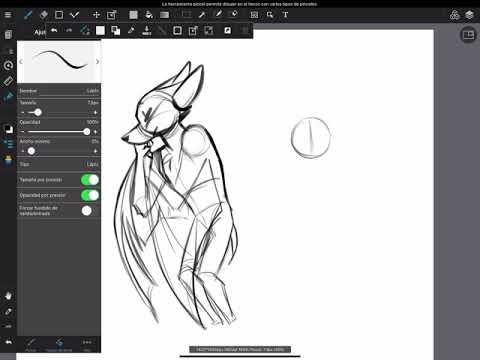The width and height of the screenshot is (480, 360).
Task: Toggle brush-eraser switch in shortcut bar
Action: [85, 31]
